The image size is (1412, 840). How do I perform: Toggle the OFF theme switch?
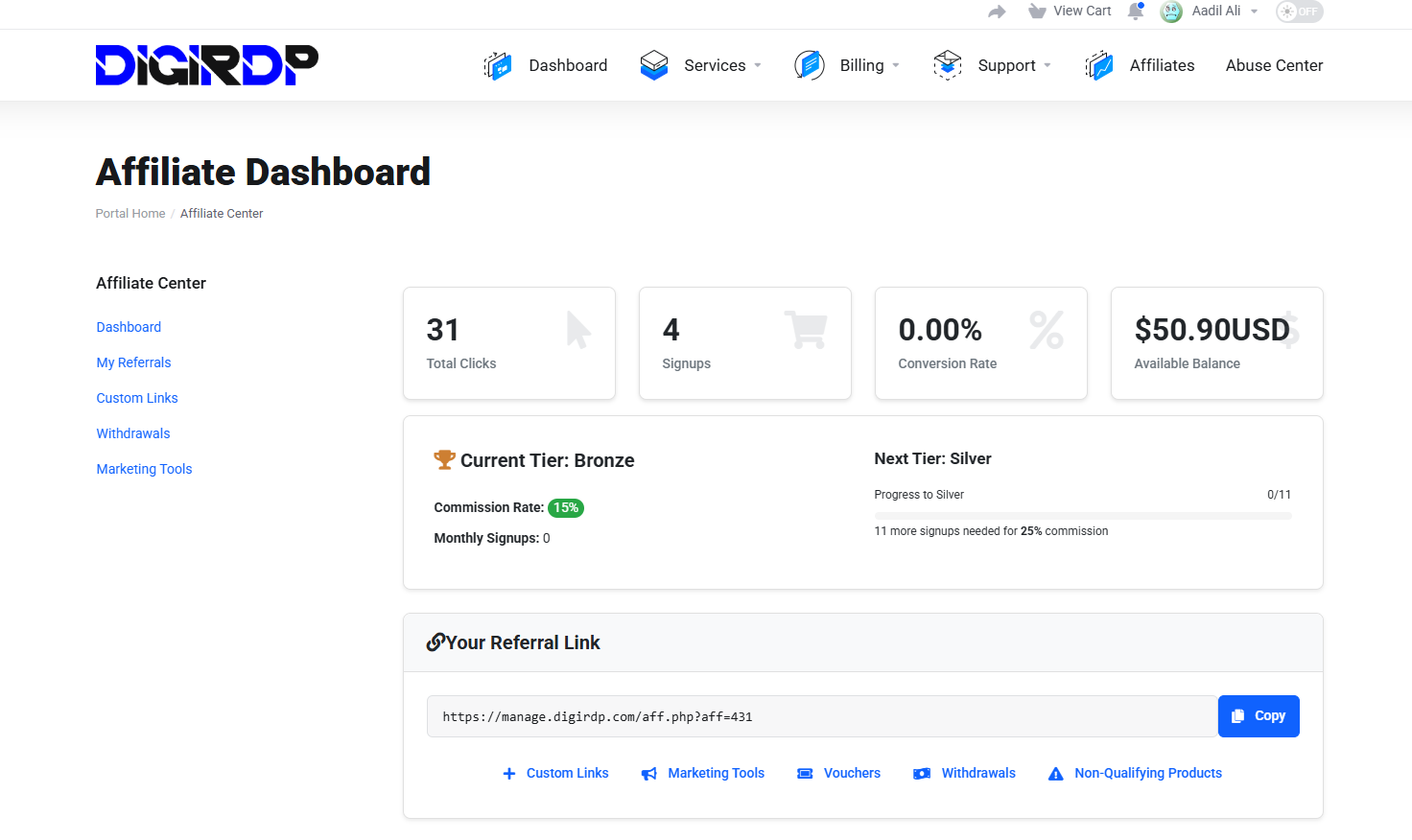[x=1300, y=12]
